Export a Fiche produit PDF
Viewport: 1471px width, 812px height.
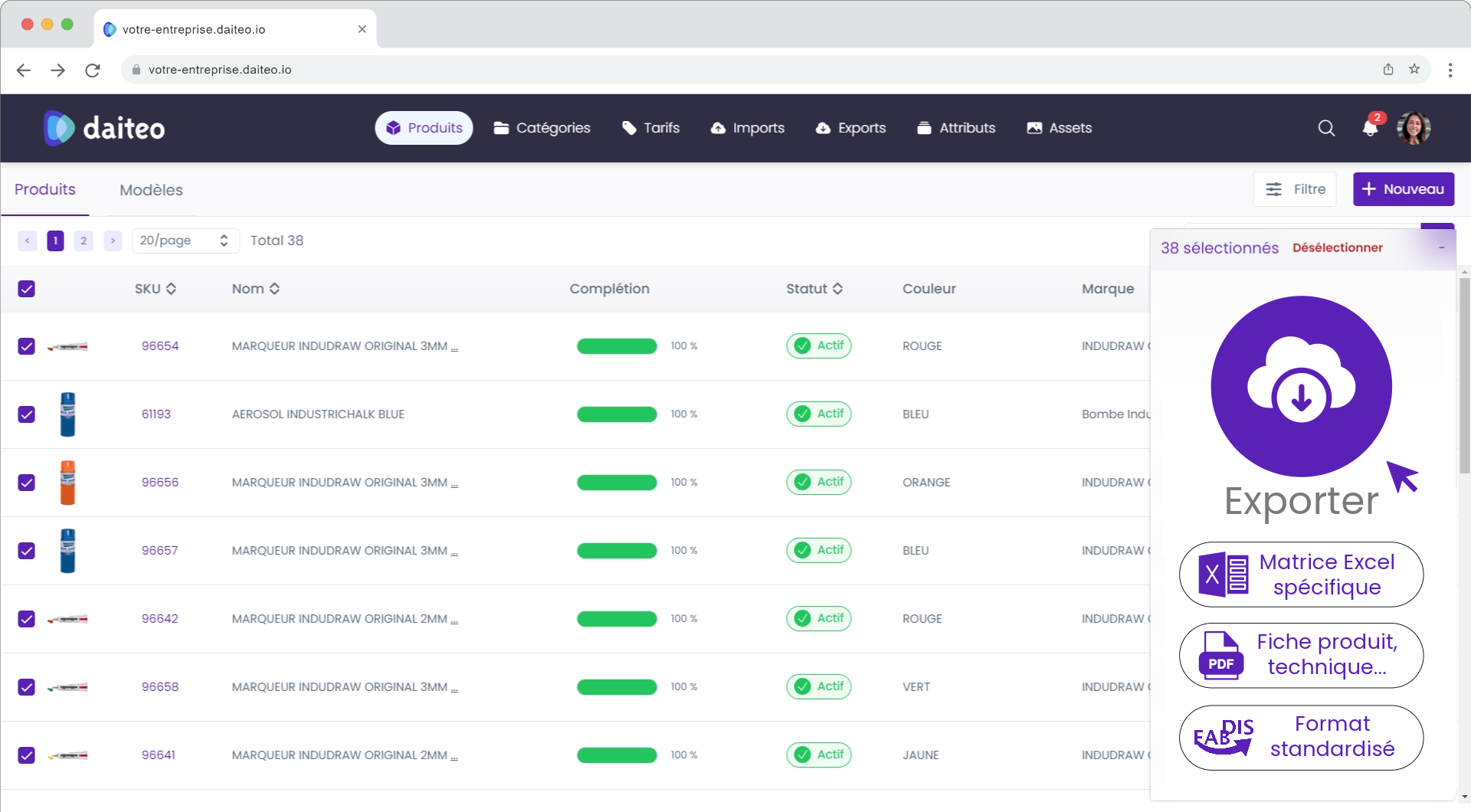[x=1300, y=656]
